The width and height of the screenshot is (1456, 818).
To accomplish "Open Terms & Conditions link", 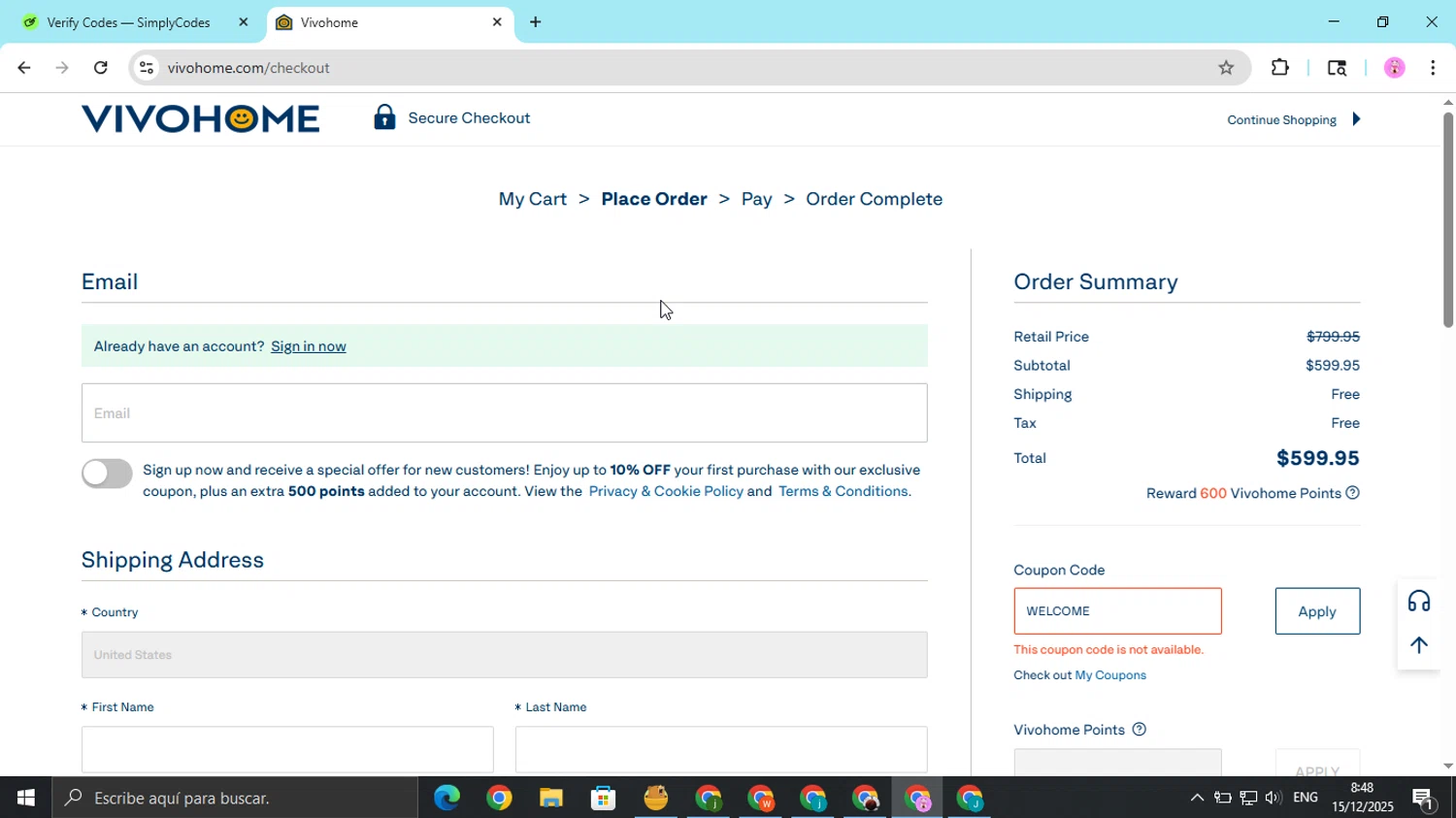I will (x=844, y=491).
